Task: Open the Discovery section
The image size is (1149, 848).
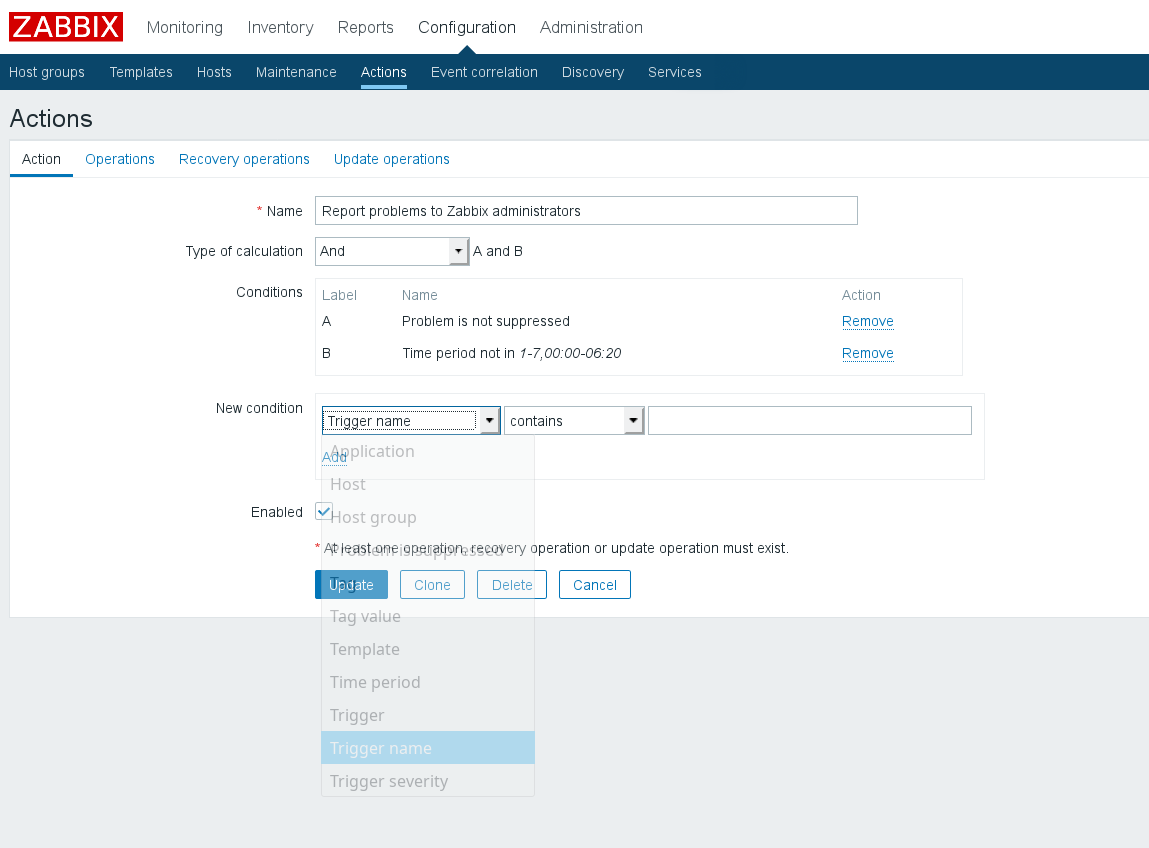Action: tap(593, 72)
